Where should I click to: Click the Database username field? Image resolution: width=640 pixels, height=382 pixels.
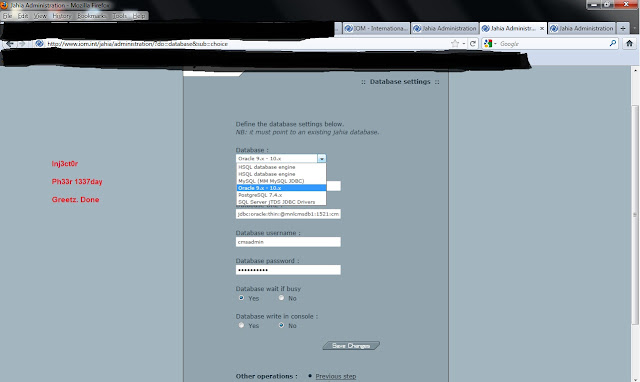pos(288,242)
